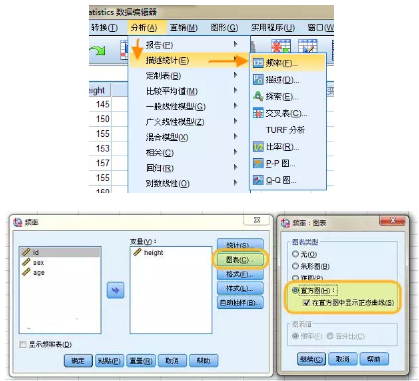Close the 频率:图表 dialog
The image size is (419, 381).
[393, 220]
